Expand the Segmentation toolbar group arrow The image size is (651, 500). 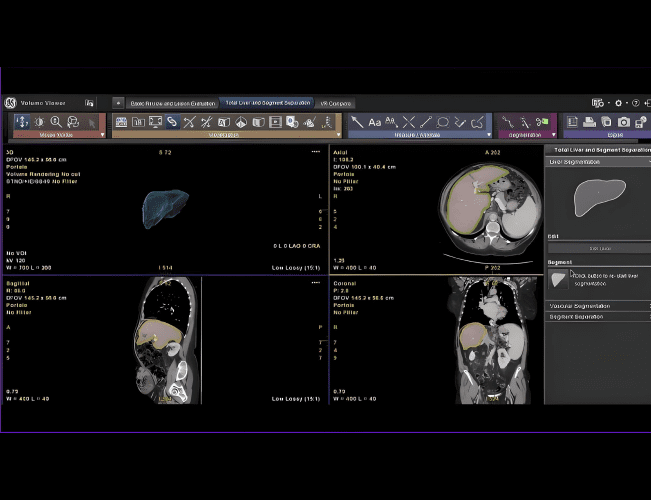point(551,134)
